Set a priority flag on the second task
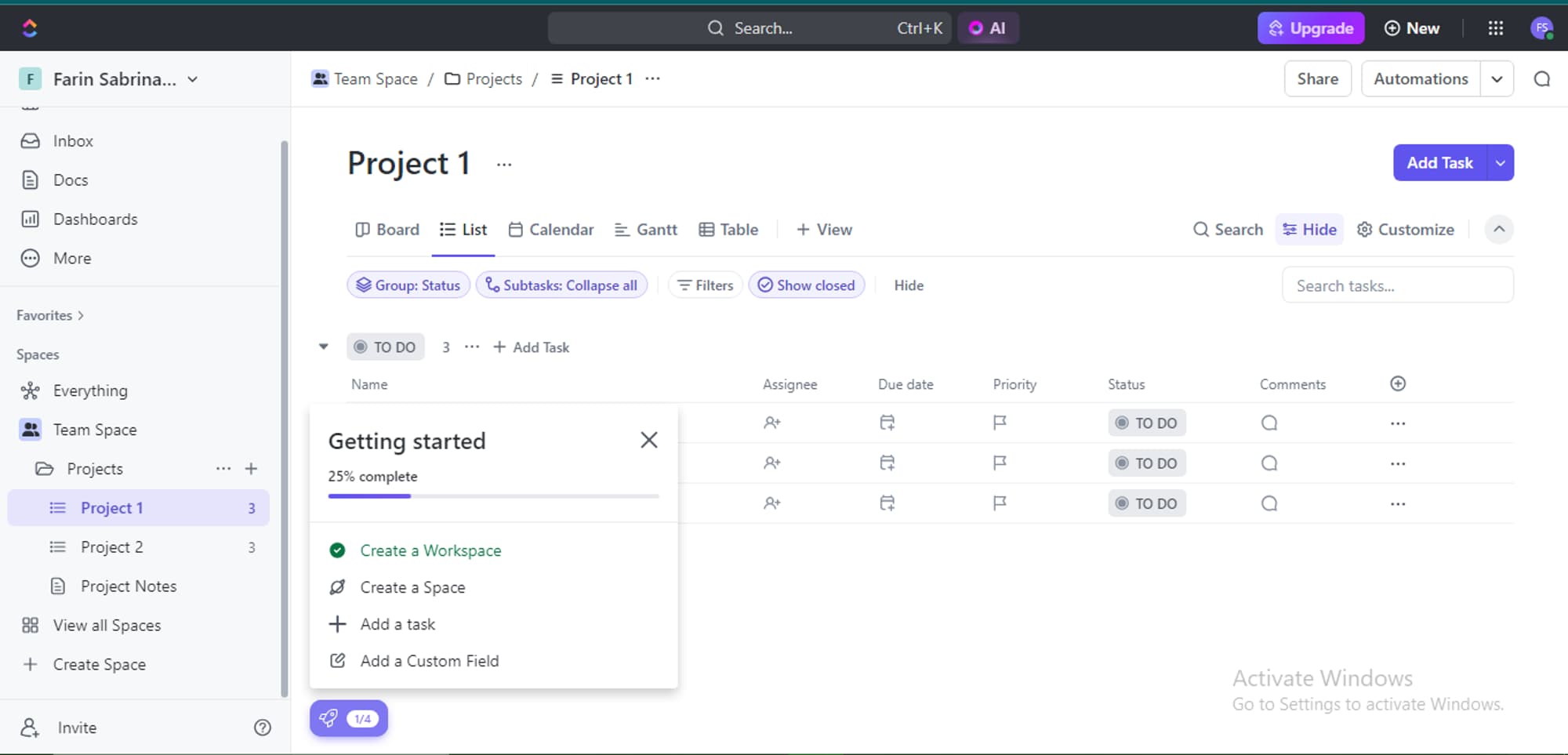Viewport: 1568px width, 755px height. (x=1000, y=463)
